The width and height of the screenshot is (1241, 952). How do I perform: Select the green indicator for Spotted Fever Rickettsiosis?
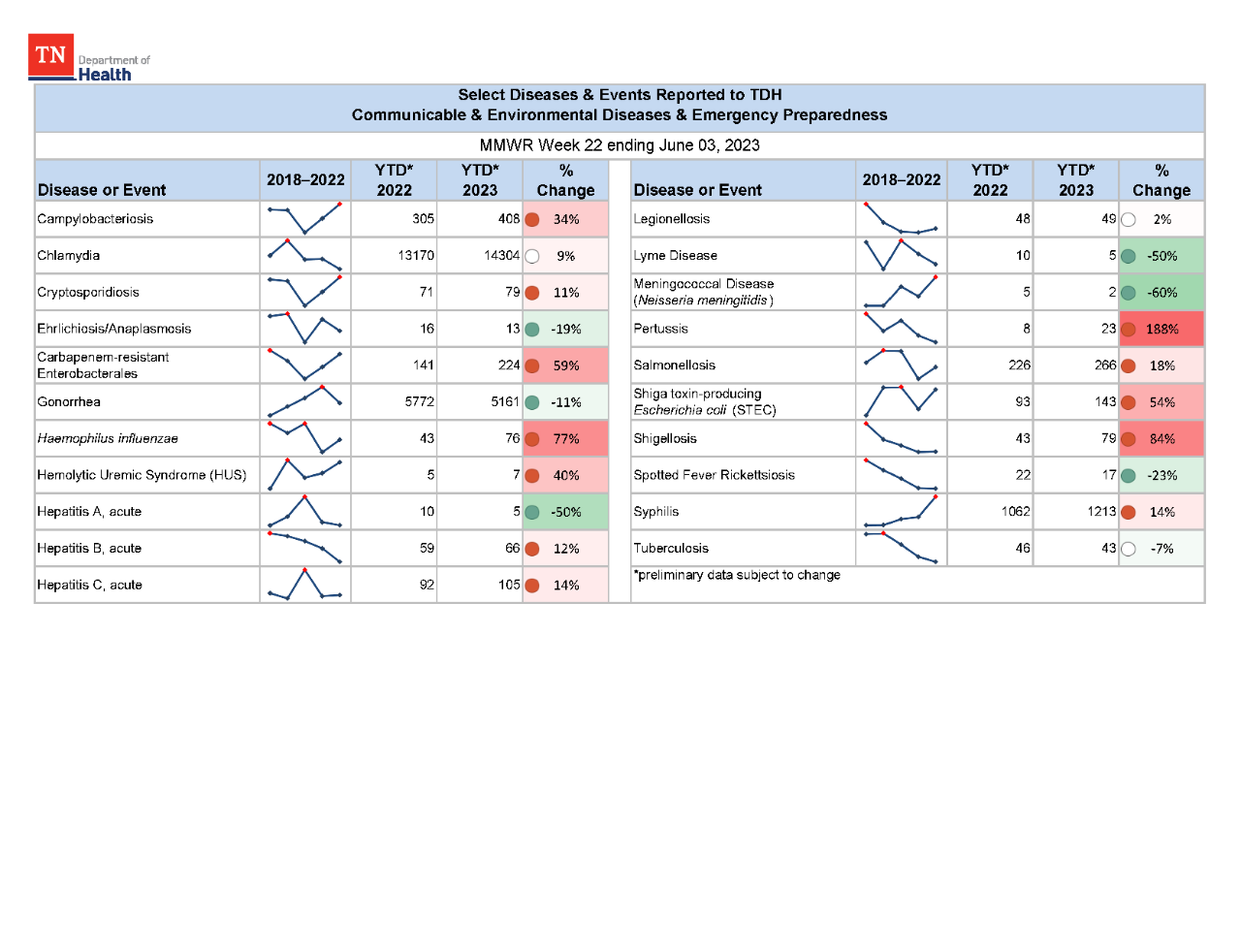pos(1129,475)
